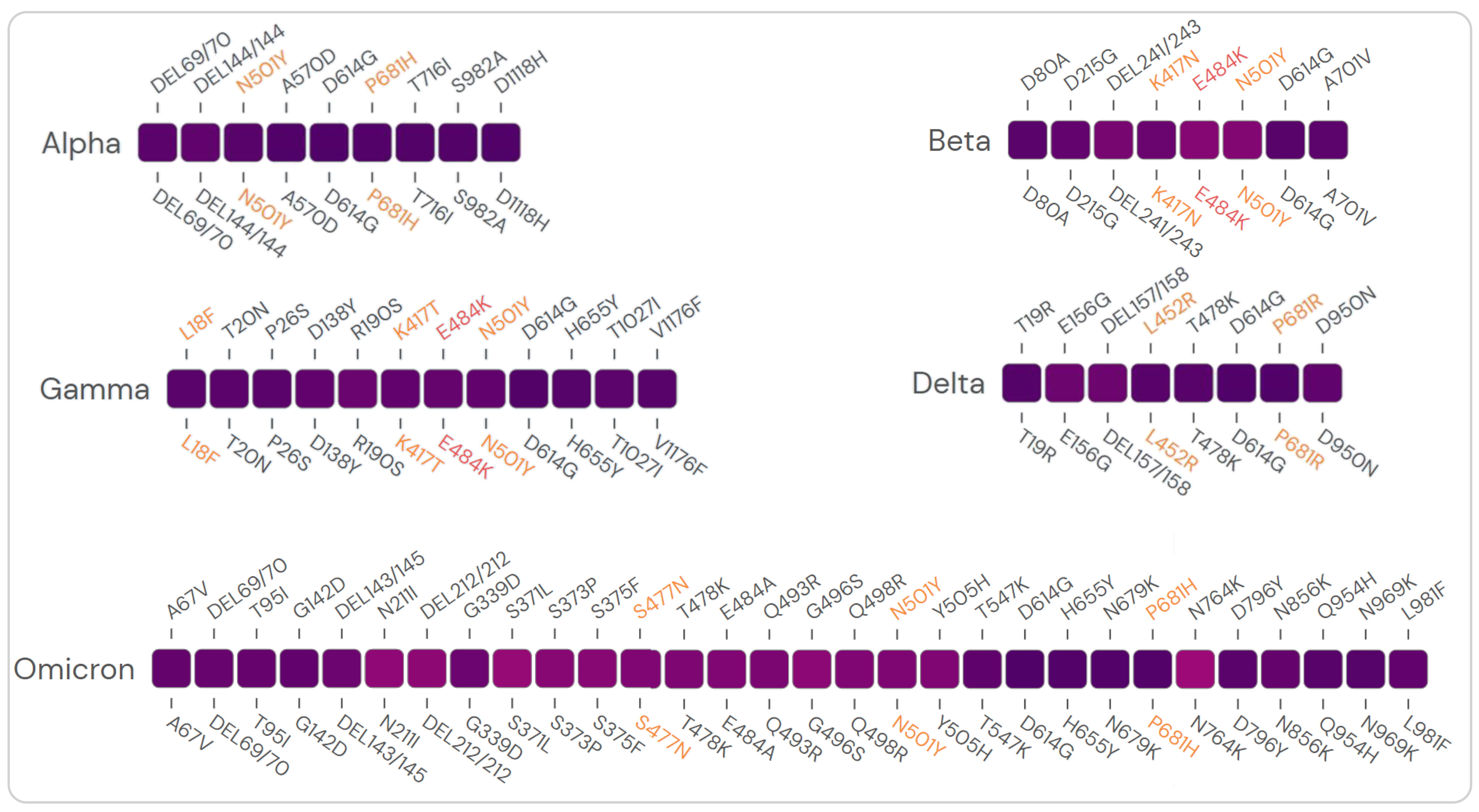Click the Omicron N764K bright magenta square

click(x=1195, y=669)
